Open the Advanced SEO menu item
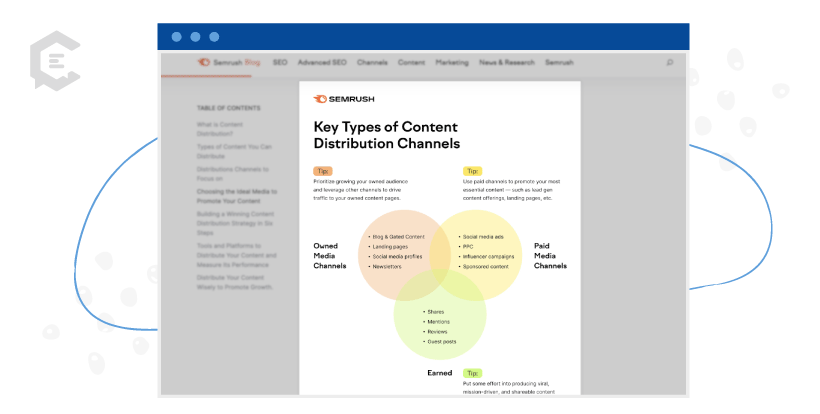Screen dimensions: 820x414 (322, 62)
